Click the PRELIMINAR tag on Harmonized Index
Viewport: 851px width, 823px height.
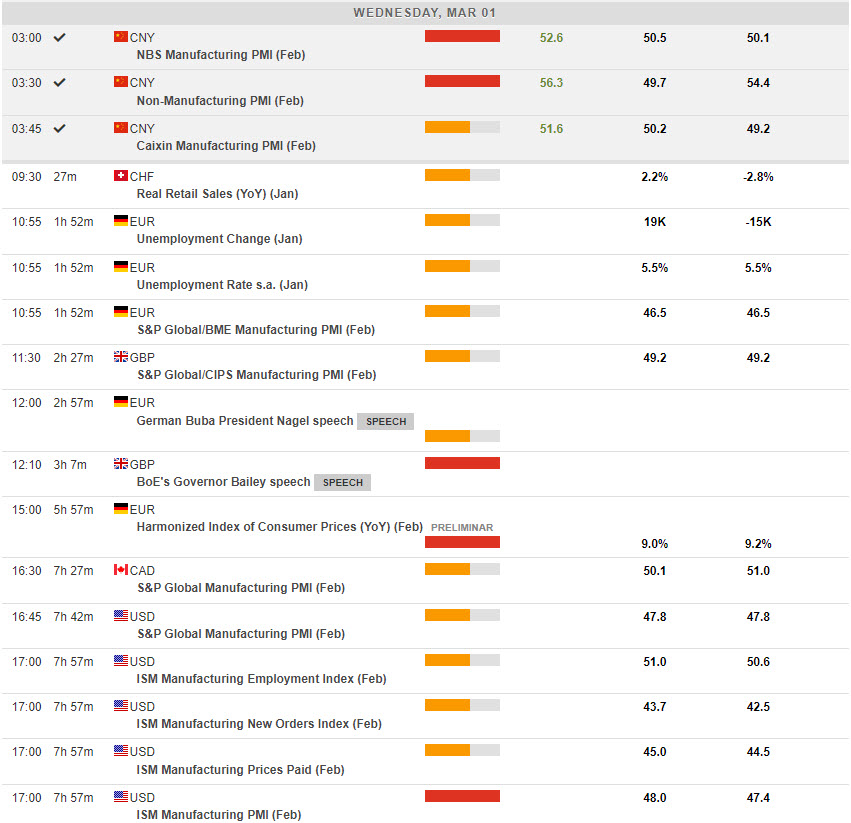pos(461,528)
